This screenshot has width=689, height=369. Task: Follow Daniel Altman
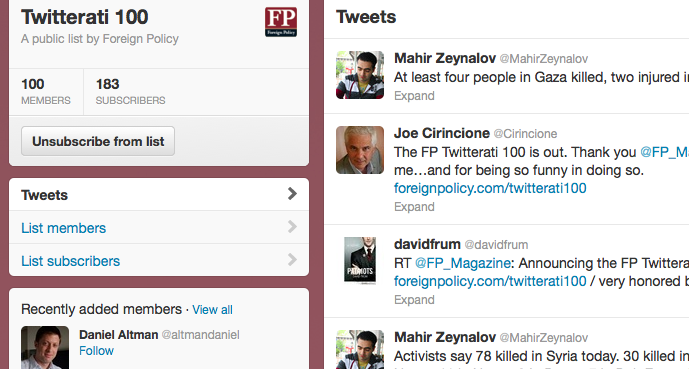coord(96,351)
